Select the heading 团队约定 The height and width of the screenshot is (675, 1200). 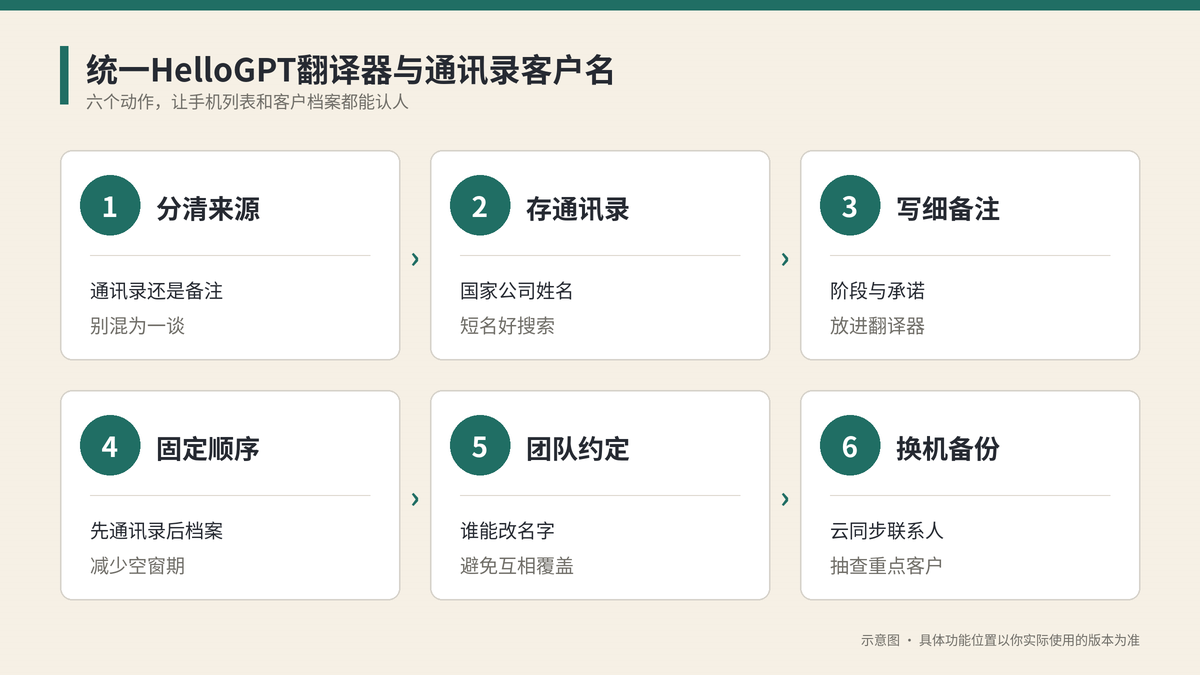click(x=578, y=448)
